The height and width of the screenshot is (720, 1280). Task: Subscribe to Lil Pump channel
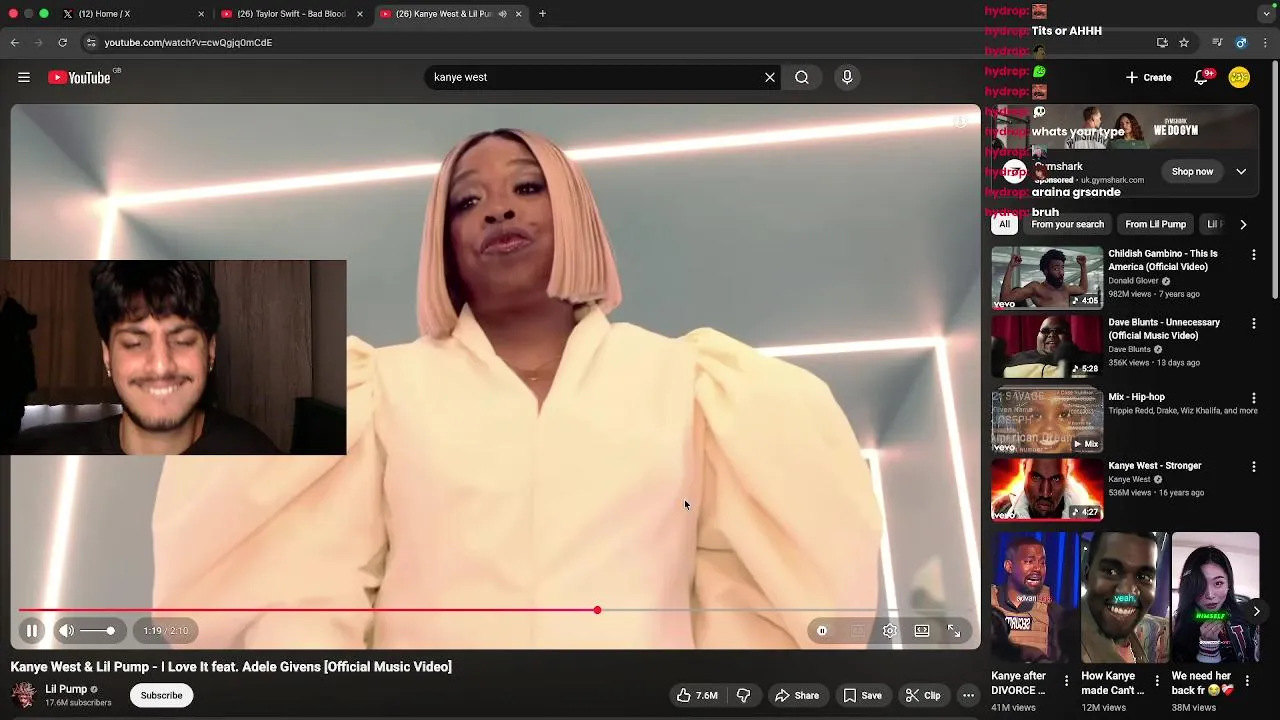(161, 695)
